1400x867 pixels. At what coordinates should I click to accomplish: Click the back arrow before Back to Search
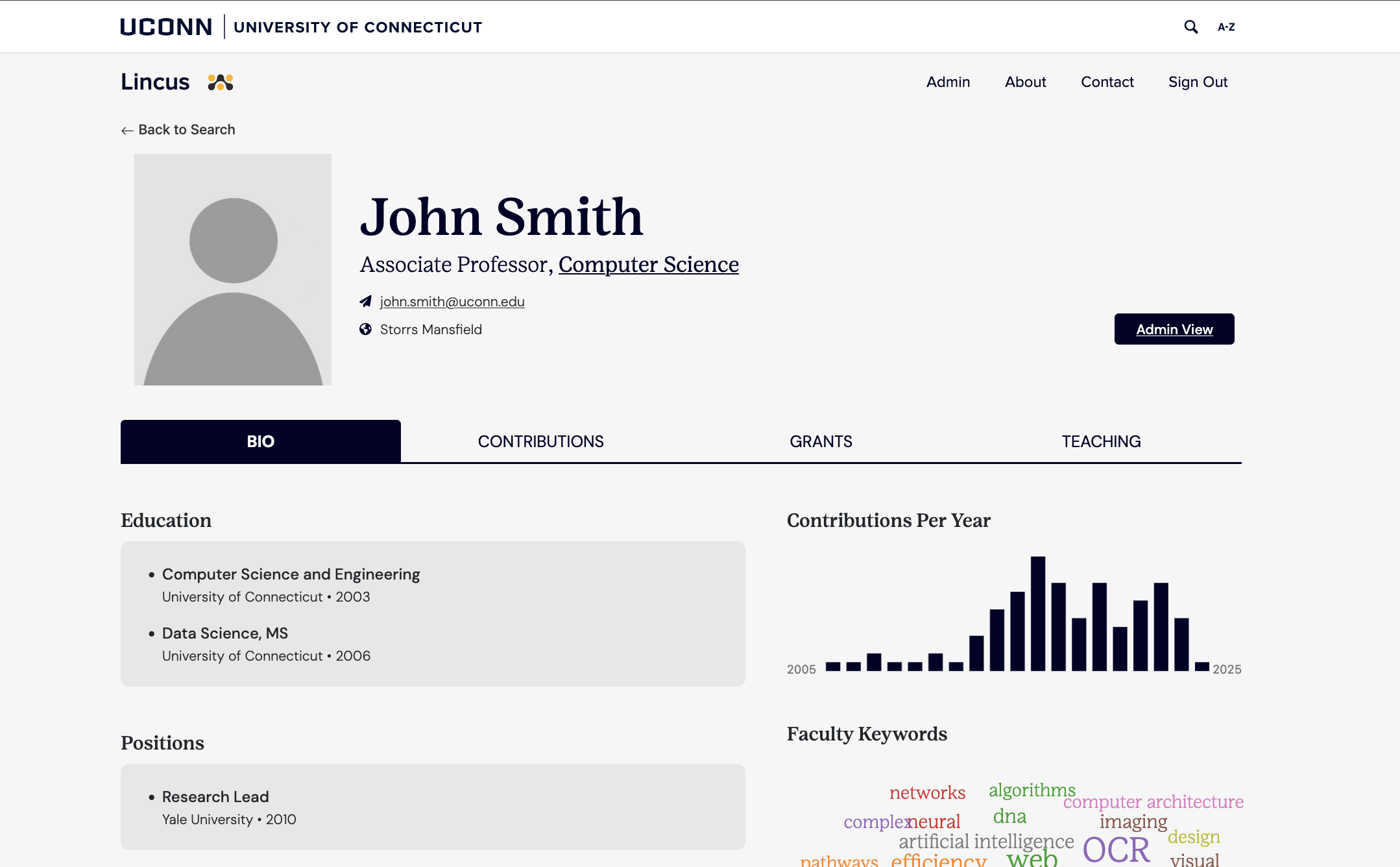coord(126,130)
